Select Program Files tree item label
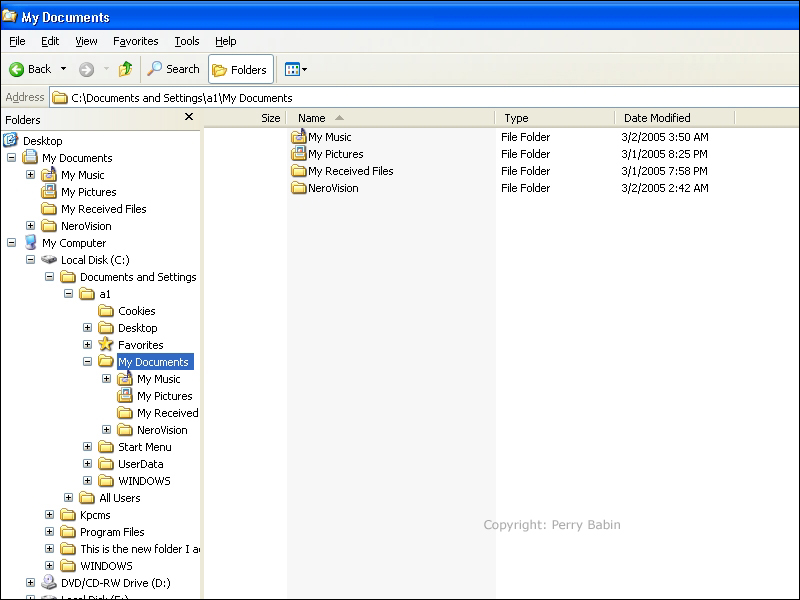This screenshot has height=600, width=800. coord(112,532)
